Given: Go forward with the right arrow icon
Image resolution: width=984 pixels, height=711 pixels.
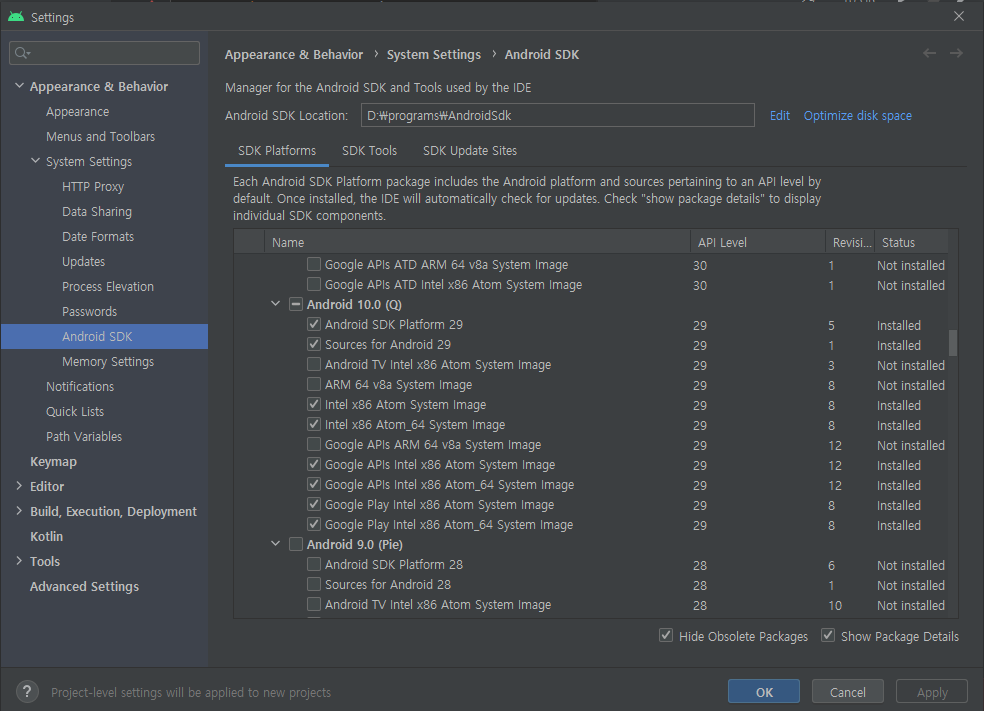Looking at the screenshot, I should point(956,53).
